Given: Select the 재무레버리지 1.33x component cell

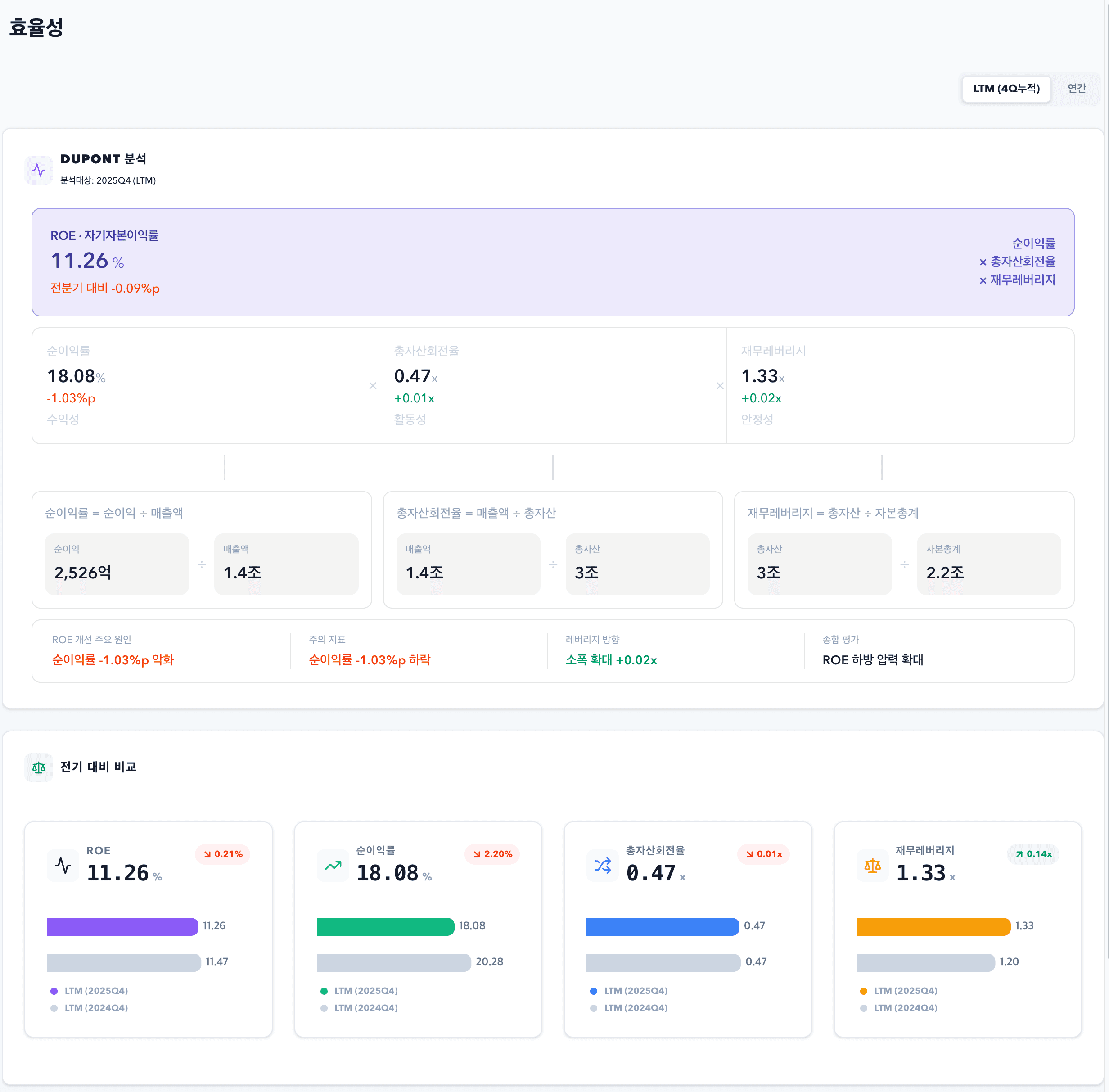Looking at the screenshot, I should click(900, 385).
